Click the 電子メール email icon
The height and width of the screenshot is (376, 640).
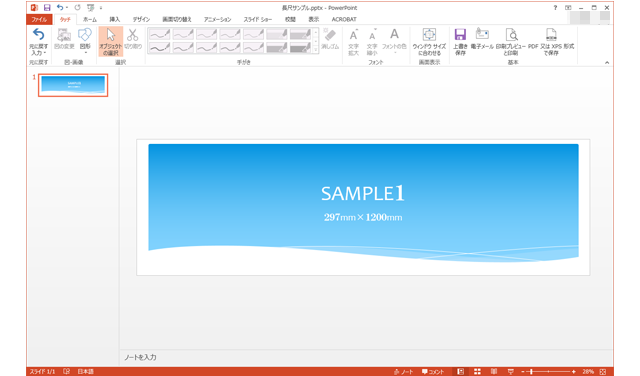coord(482,39)
